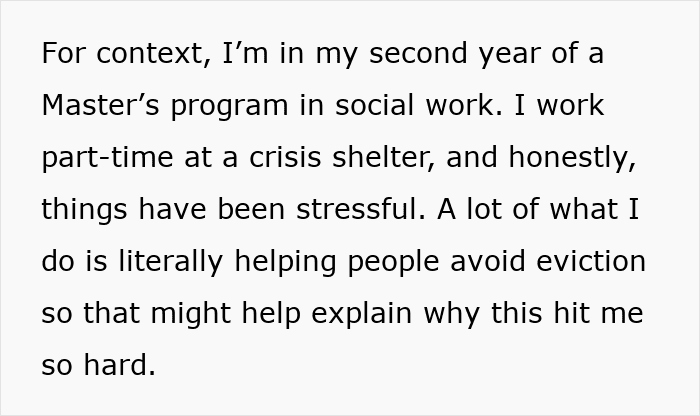Click the word "literally"

[x=170, y=263]
